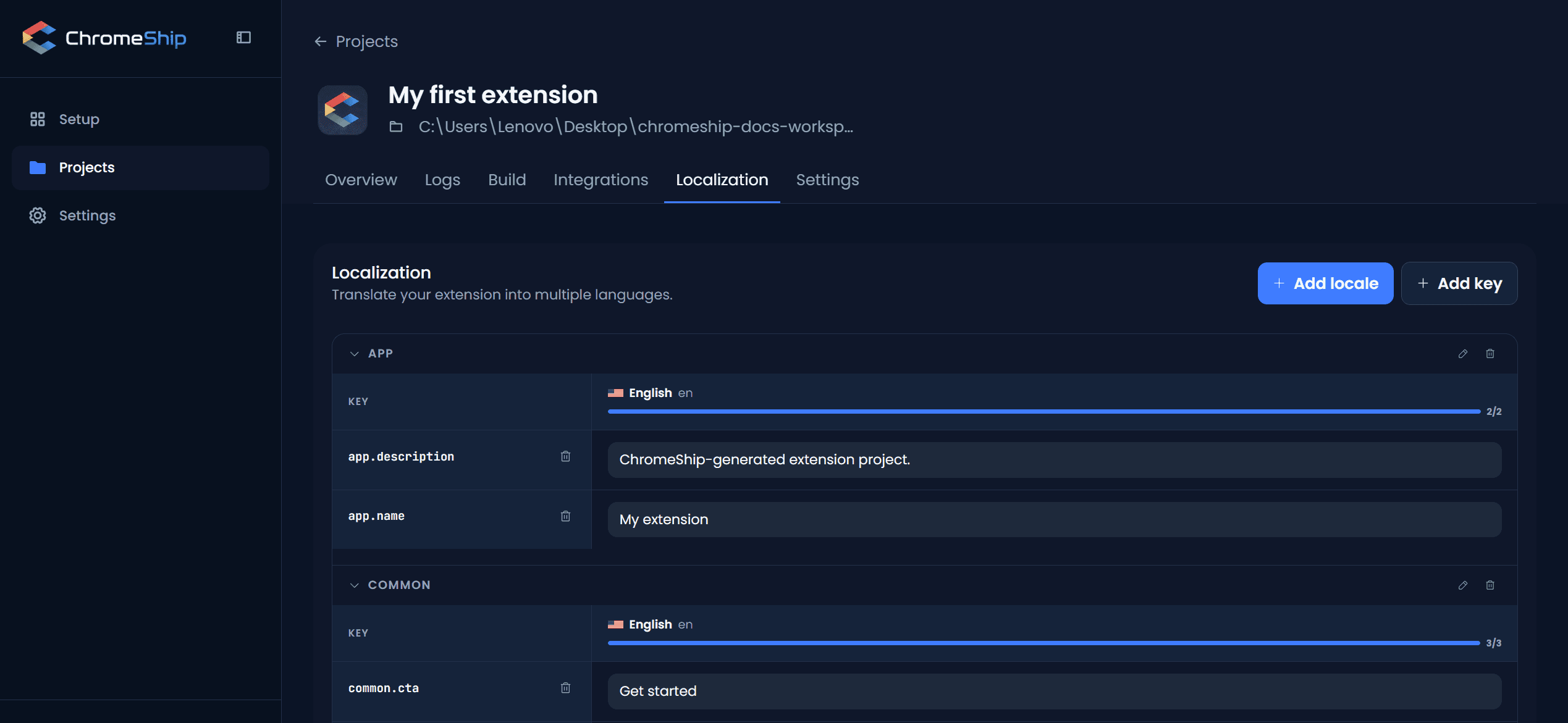This screenshot has height=723, width=1568.
Task: Delete the common.cta key
Action: click(x=565, y=688)
